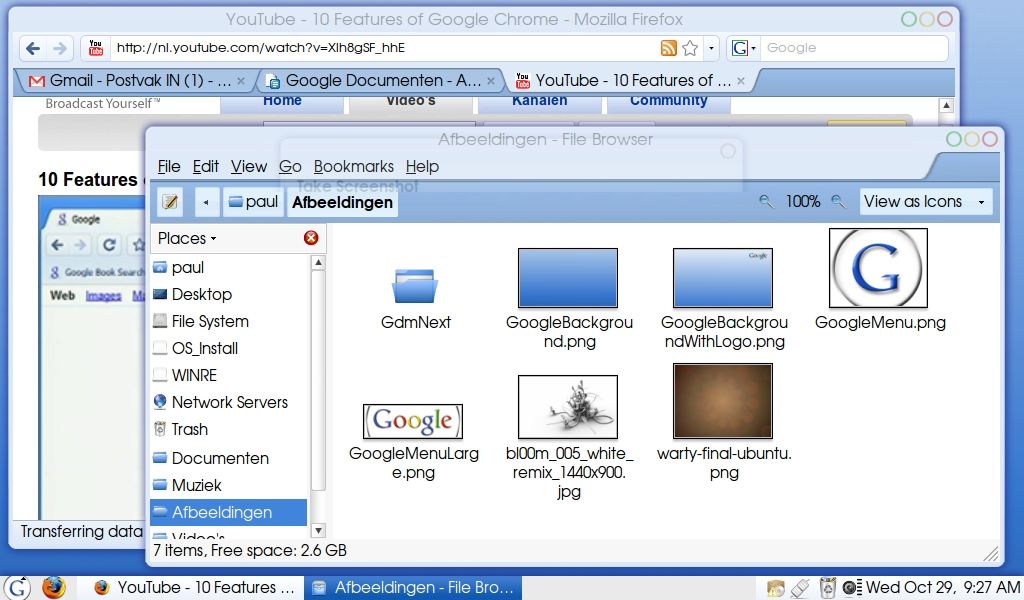
Task: Open View menu in File Browser
Action: pos(248,166)
